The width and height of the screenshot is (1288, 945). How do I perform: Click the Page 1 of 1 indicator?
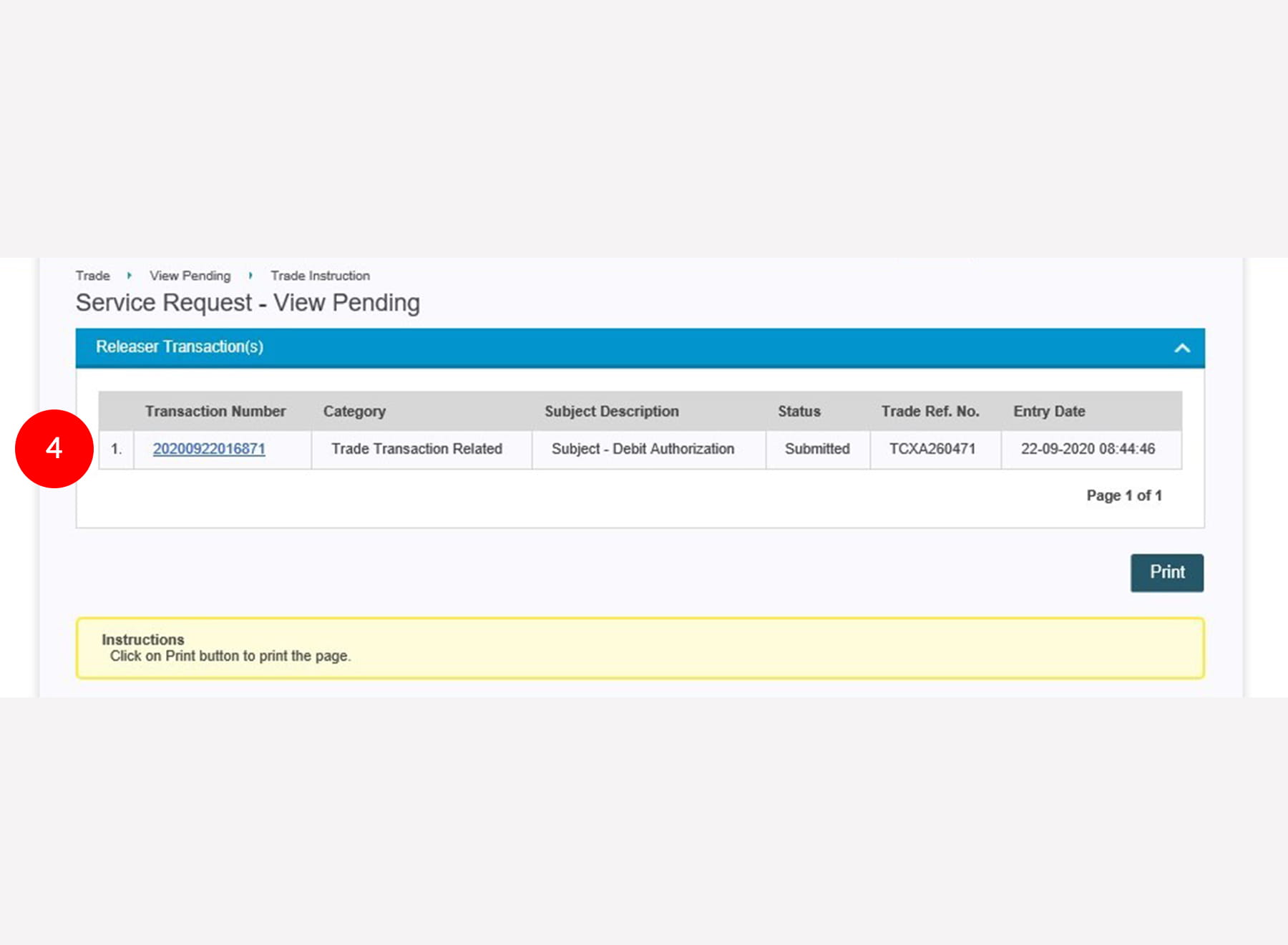pos(1123,495)
